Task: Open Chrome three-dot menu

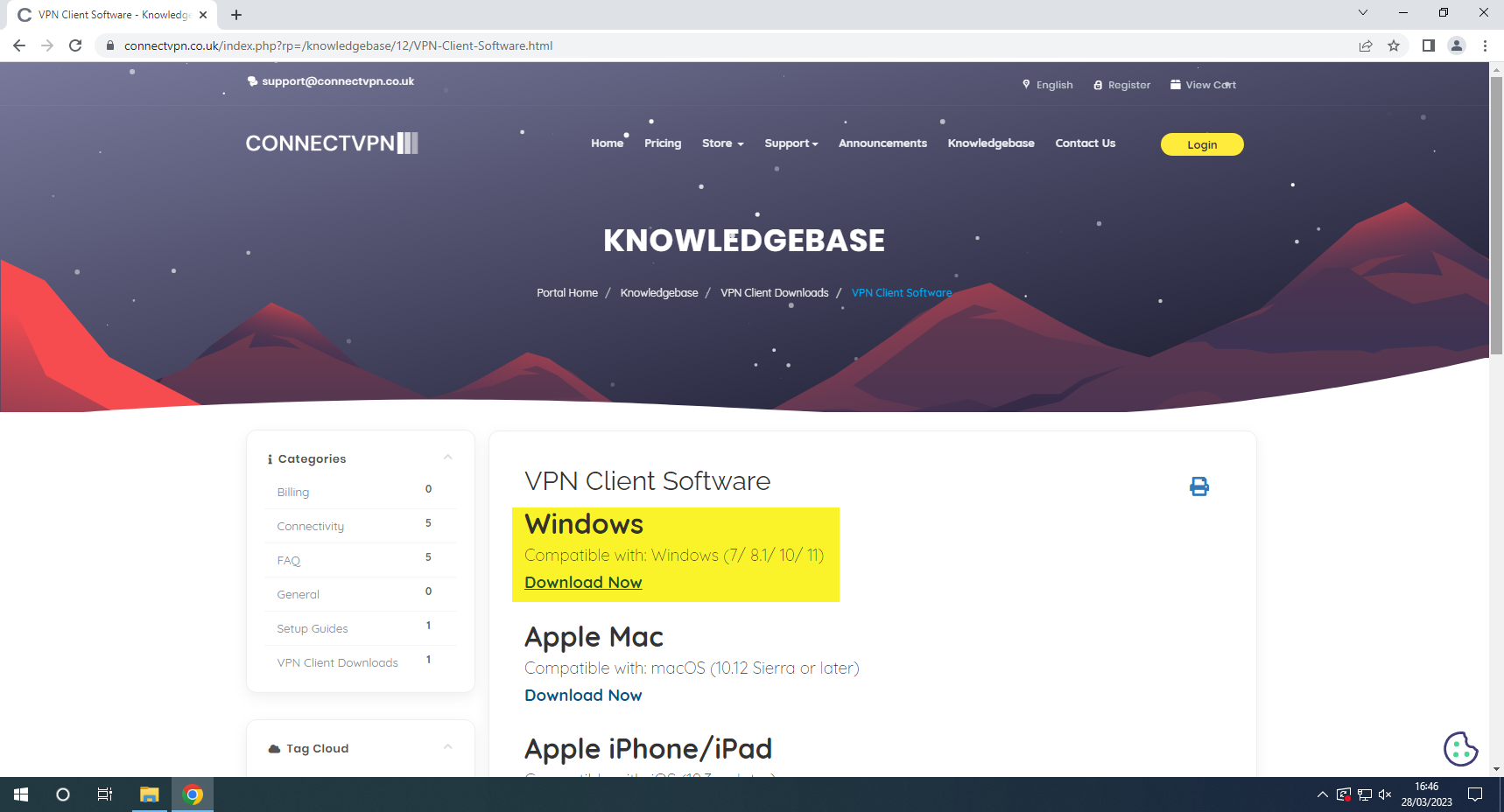Action: (1485, 45)
